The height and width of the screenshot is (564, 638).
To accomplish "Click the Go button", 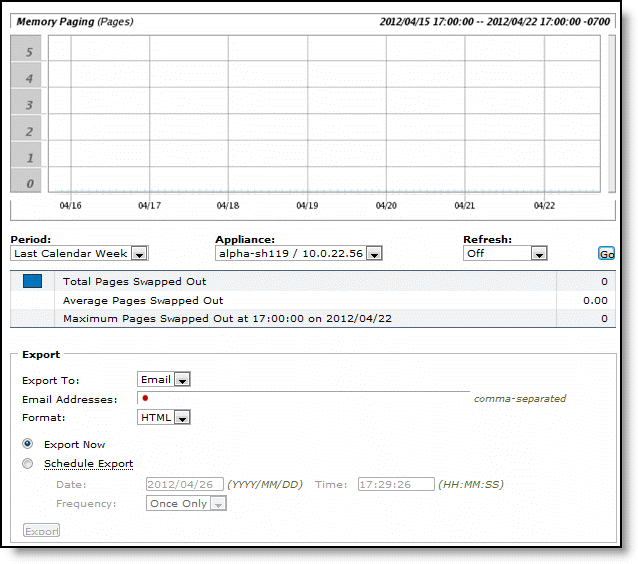I will [x=606, y=254].
